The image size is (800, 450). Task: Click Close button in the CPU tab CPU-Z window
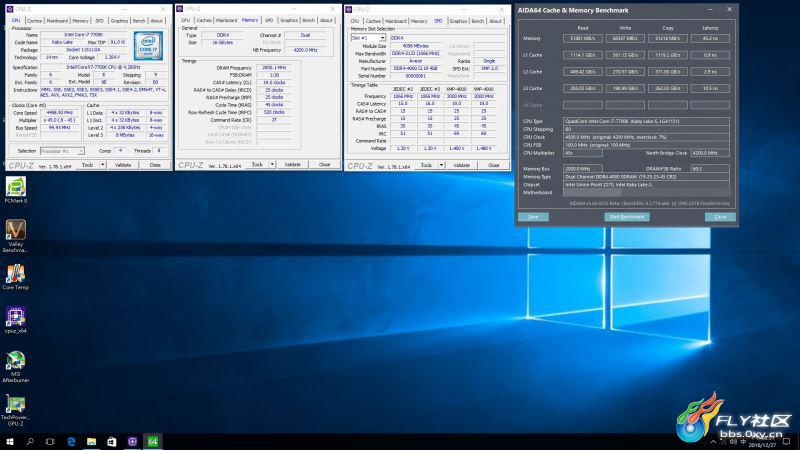tap(155, 165)
